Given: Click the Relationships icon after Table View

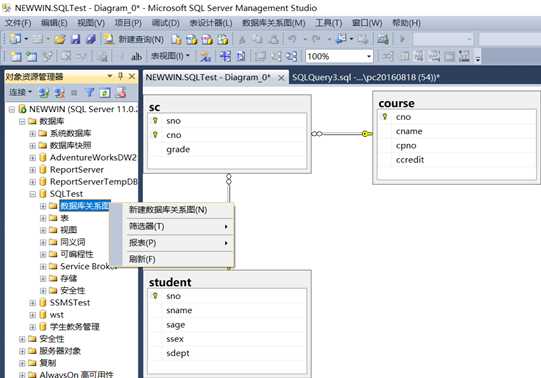Looking at the screenshot, I should 205,56.
